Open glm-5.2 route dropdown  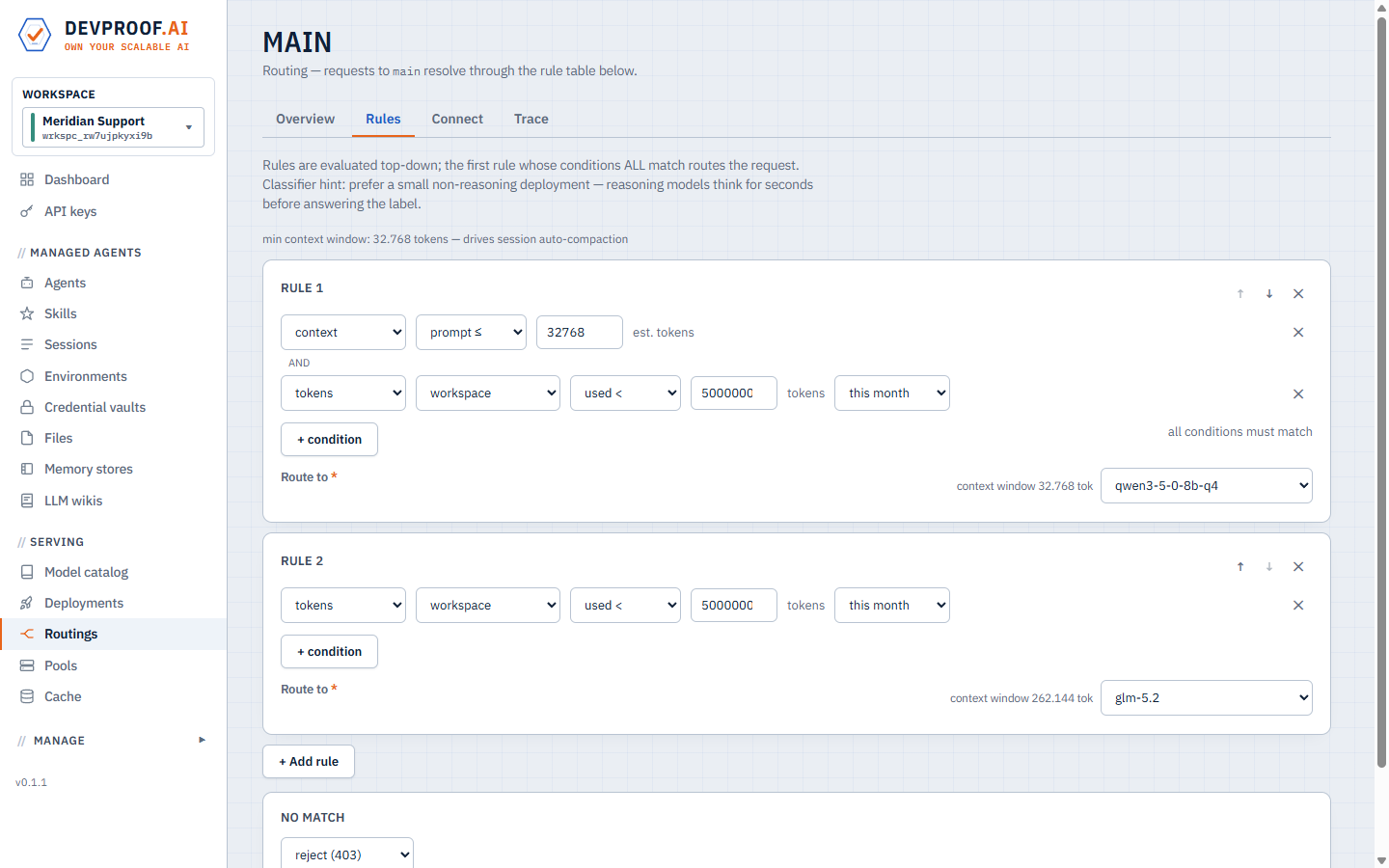[x=1207, y=697]
